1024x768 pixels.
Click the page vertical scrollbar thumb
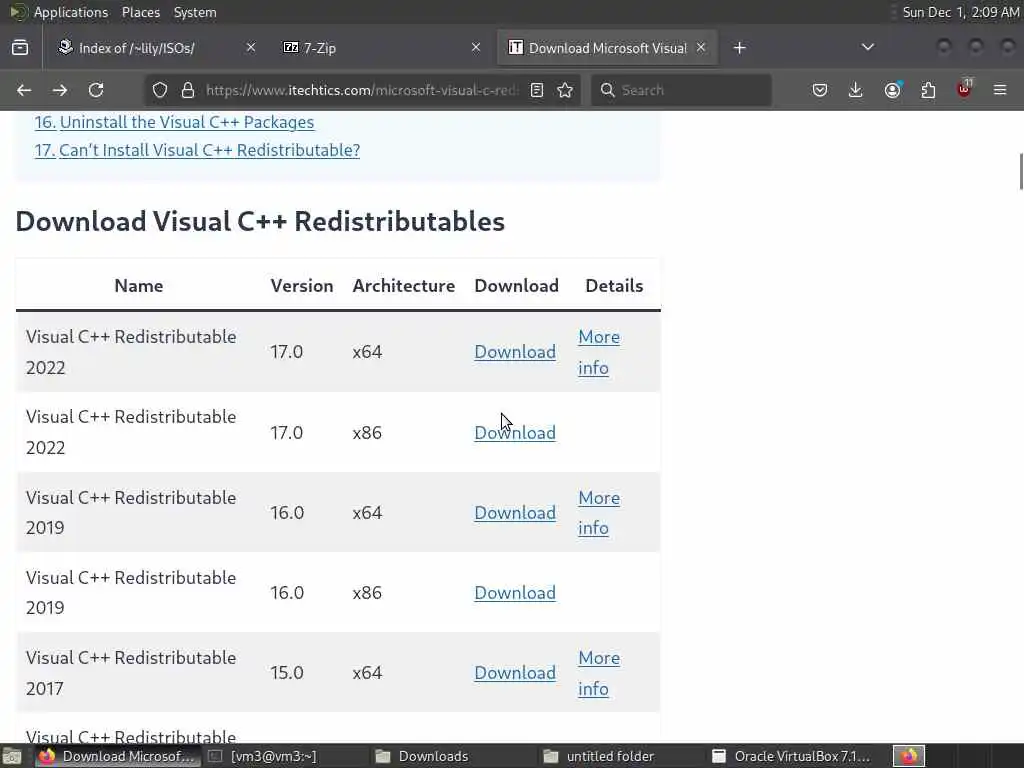tap(1021, 172)
